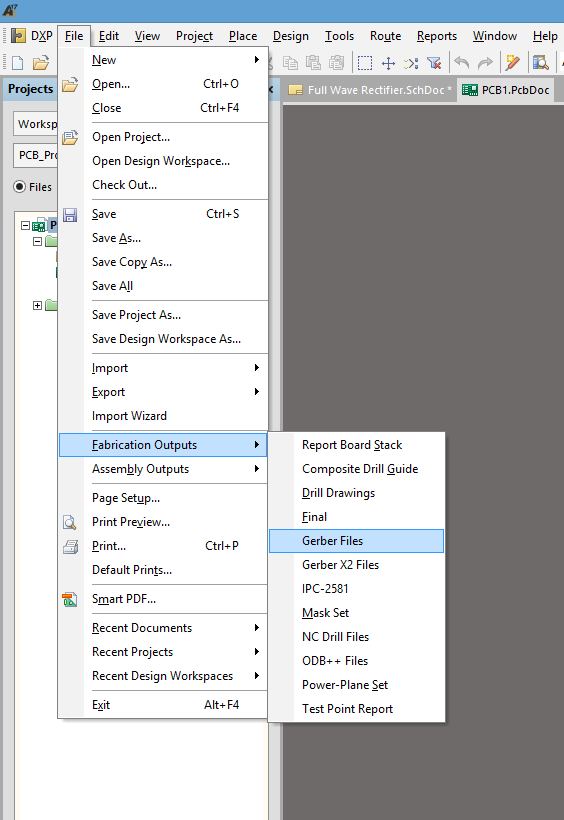The image size is (564, 820).
Task: Open the Design menu
Action: [291, 36]
